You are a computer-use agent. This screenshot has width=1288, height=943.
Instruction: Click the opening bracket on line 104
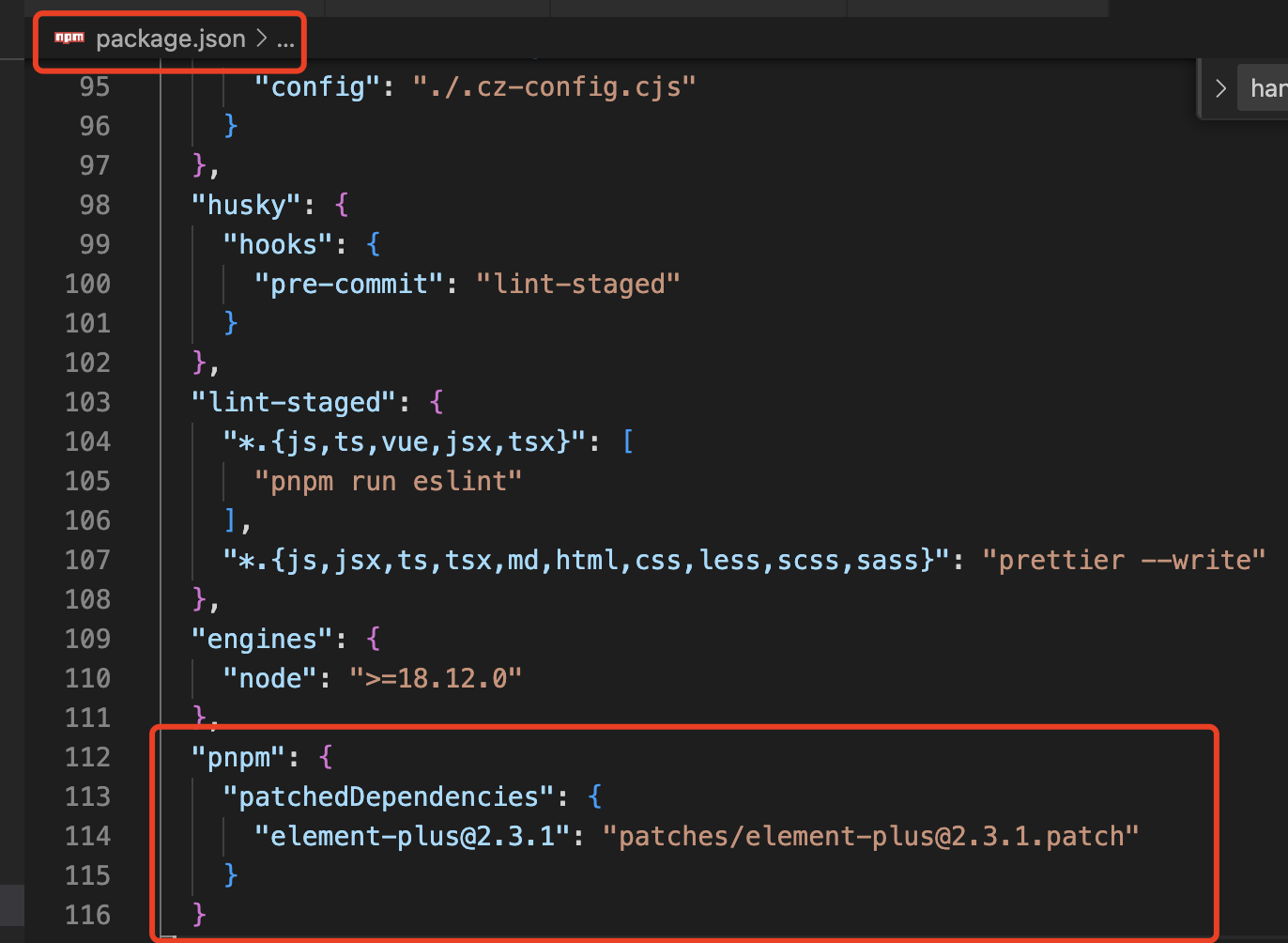click(628, 441)
